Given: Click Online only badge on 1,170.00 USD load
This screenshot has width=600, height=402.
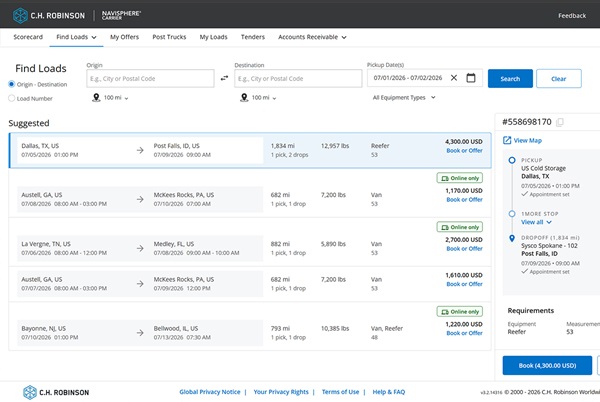Looking at the screenshot, I should [x=460, y=178].
